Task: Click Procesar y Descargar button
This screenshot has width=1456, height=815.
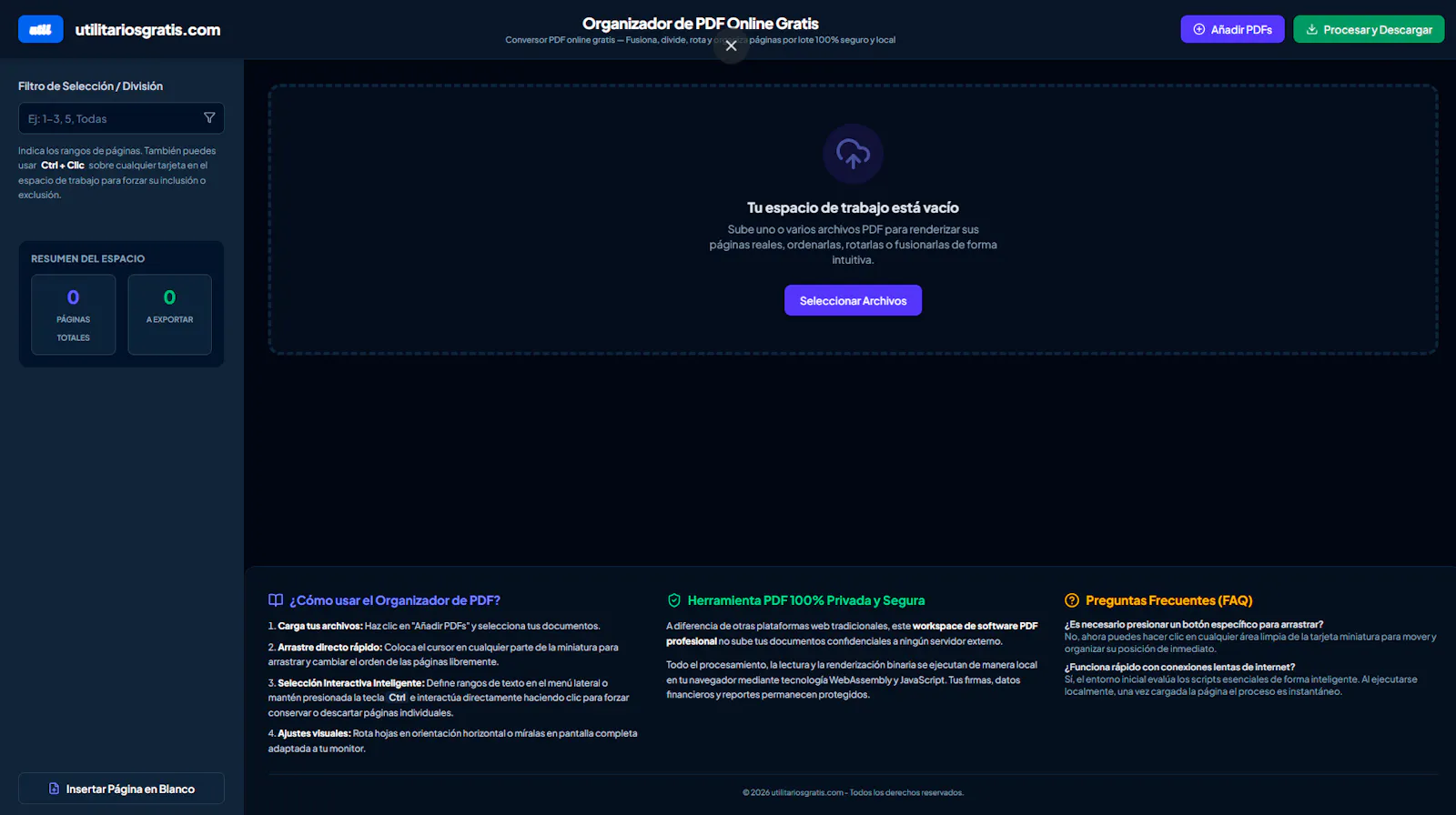Action: tap(1369, 29)
